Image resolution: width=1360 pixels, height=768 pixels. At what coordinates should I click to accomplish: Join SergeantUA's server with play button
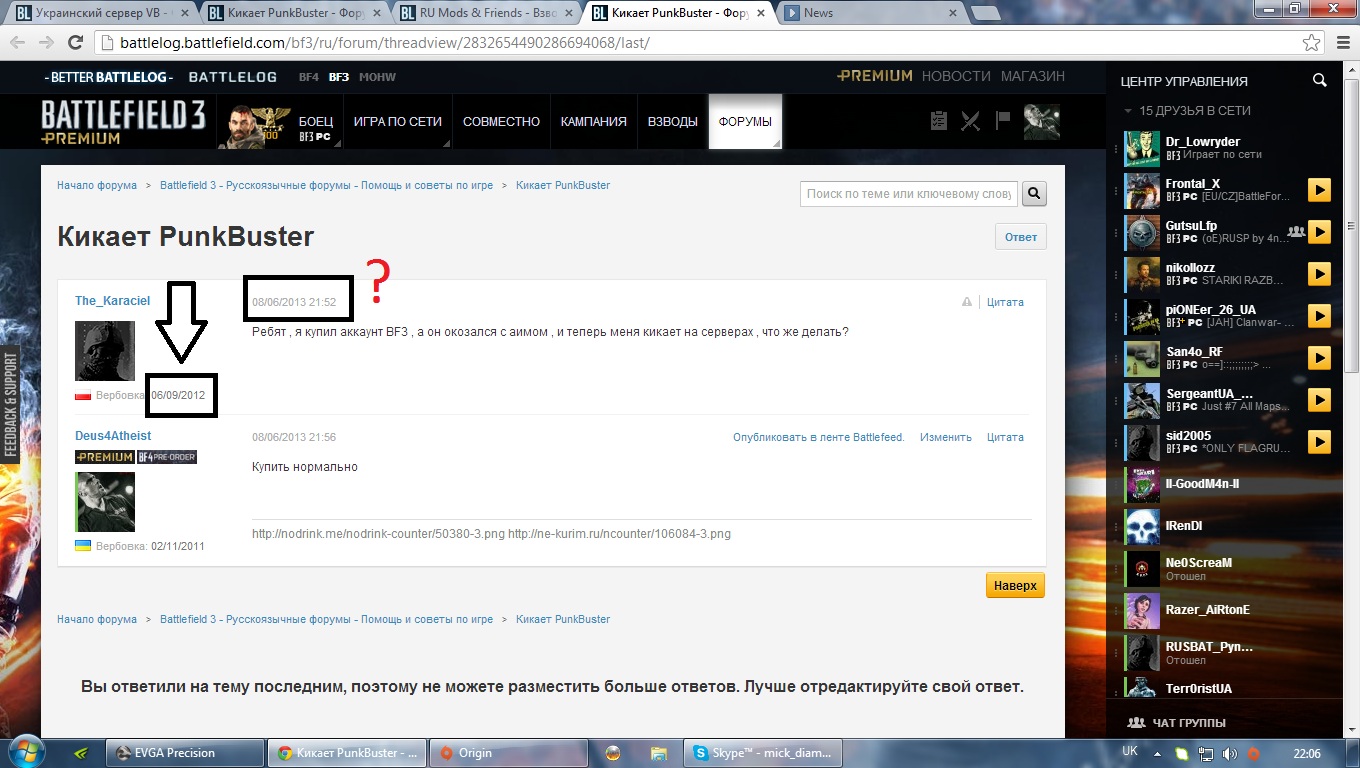tap(1319, 400)
